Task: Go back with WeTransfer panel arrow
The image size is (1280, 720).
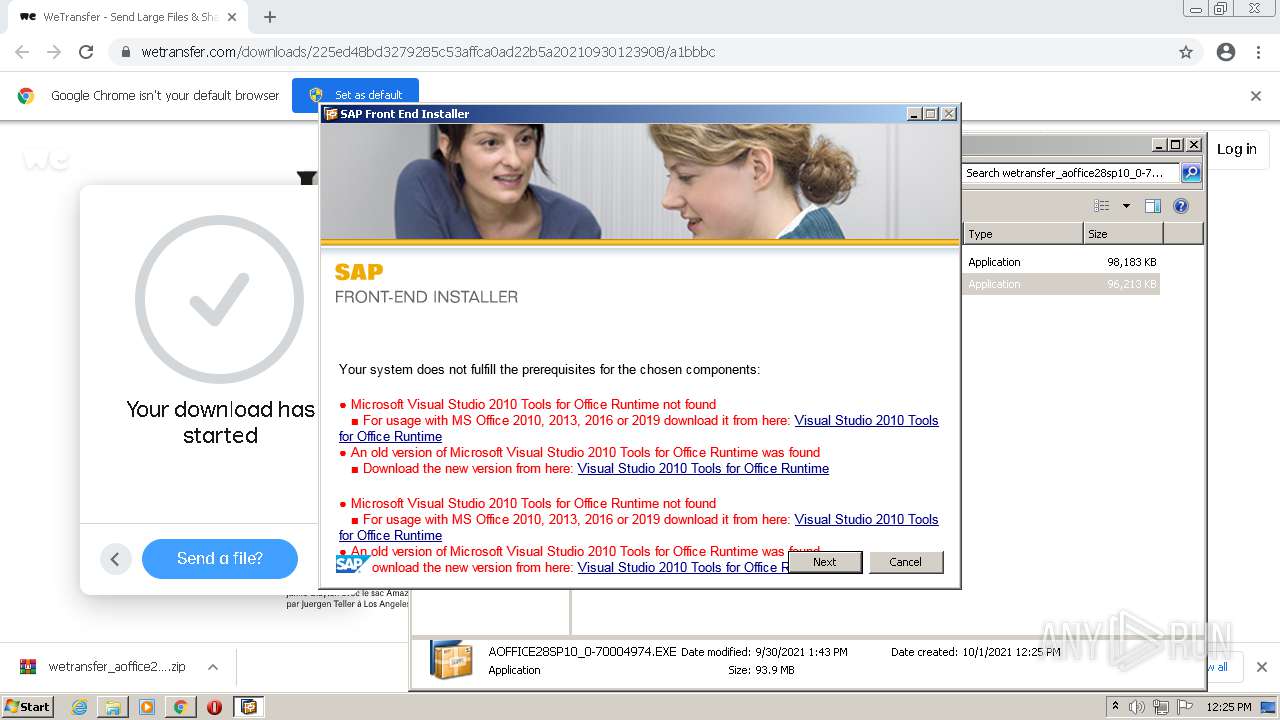Action: tap(115, 559)
